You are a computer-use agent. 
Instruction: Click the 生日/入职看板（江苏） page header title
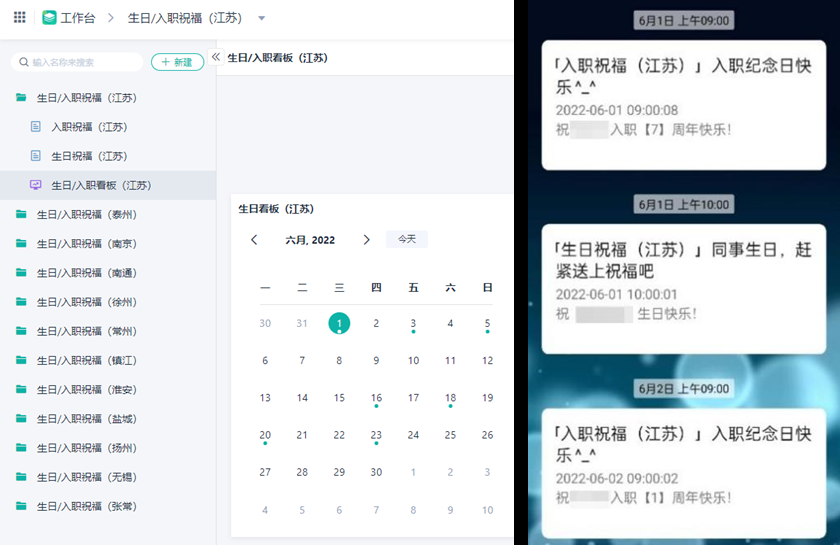[x=278, y=58]
